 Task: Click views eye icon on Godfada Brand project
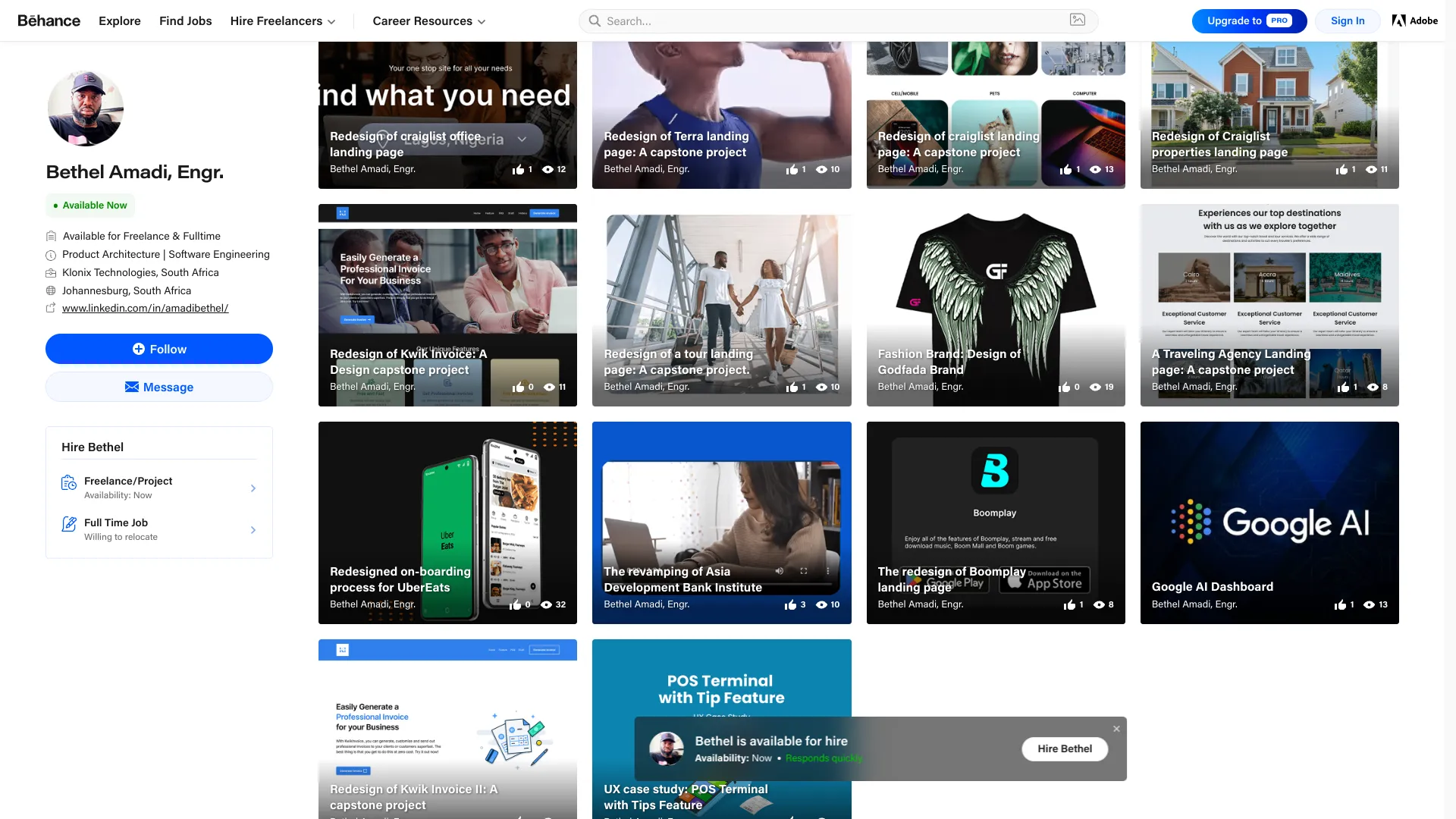(x=1095, y=388)
